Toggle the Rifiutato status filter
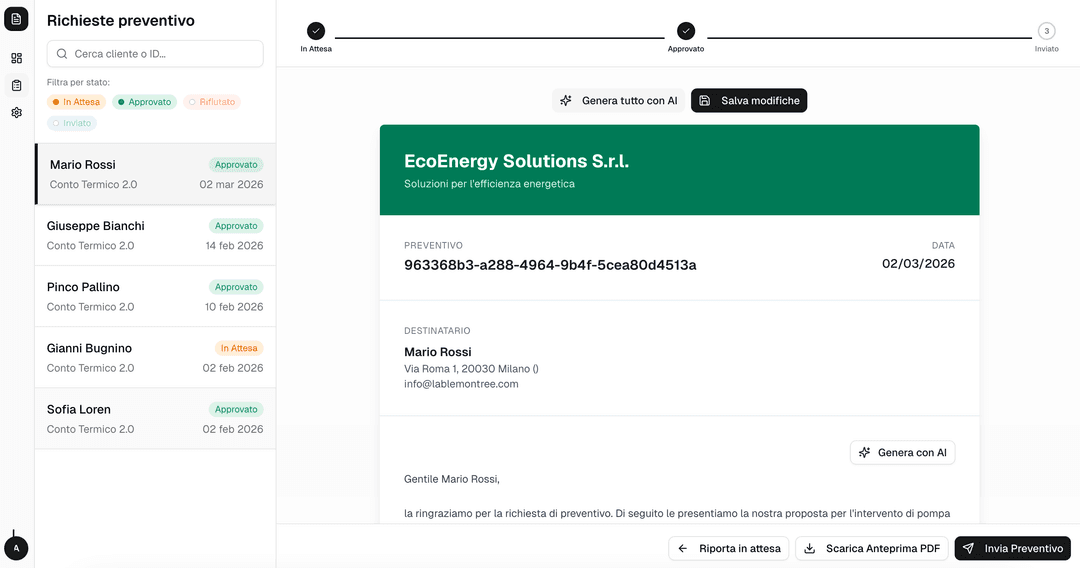The width and height of the screenshot is (1080, 568). coord(212,102)
